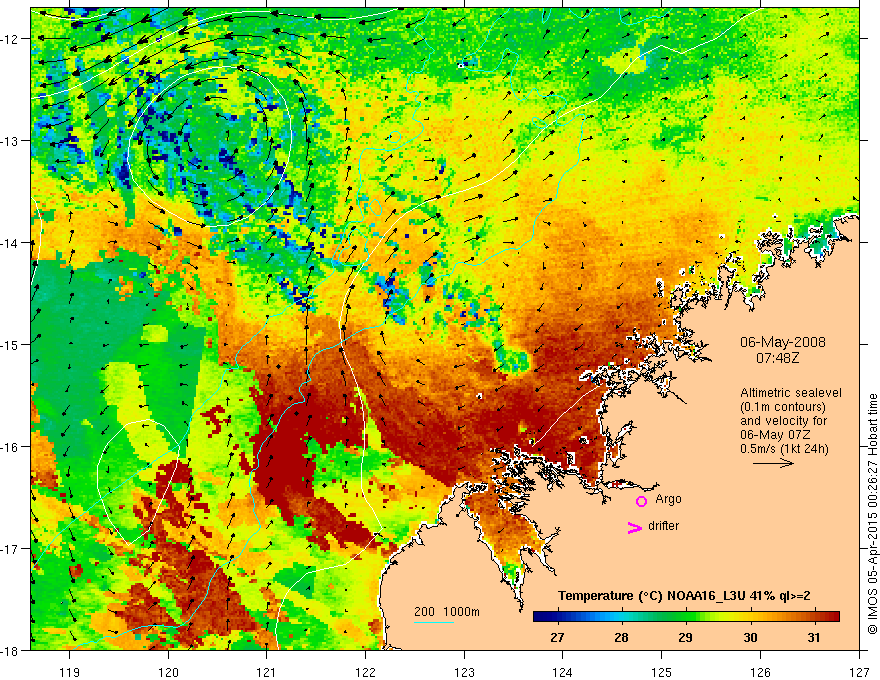Click the '0.5m/s (1kt 24h)' text
Image resolution: width=880 pixels, height=680 pixels.
coord(784,449)
